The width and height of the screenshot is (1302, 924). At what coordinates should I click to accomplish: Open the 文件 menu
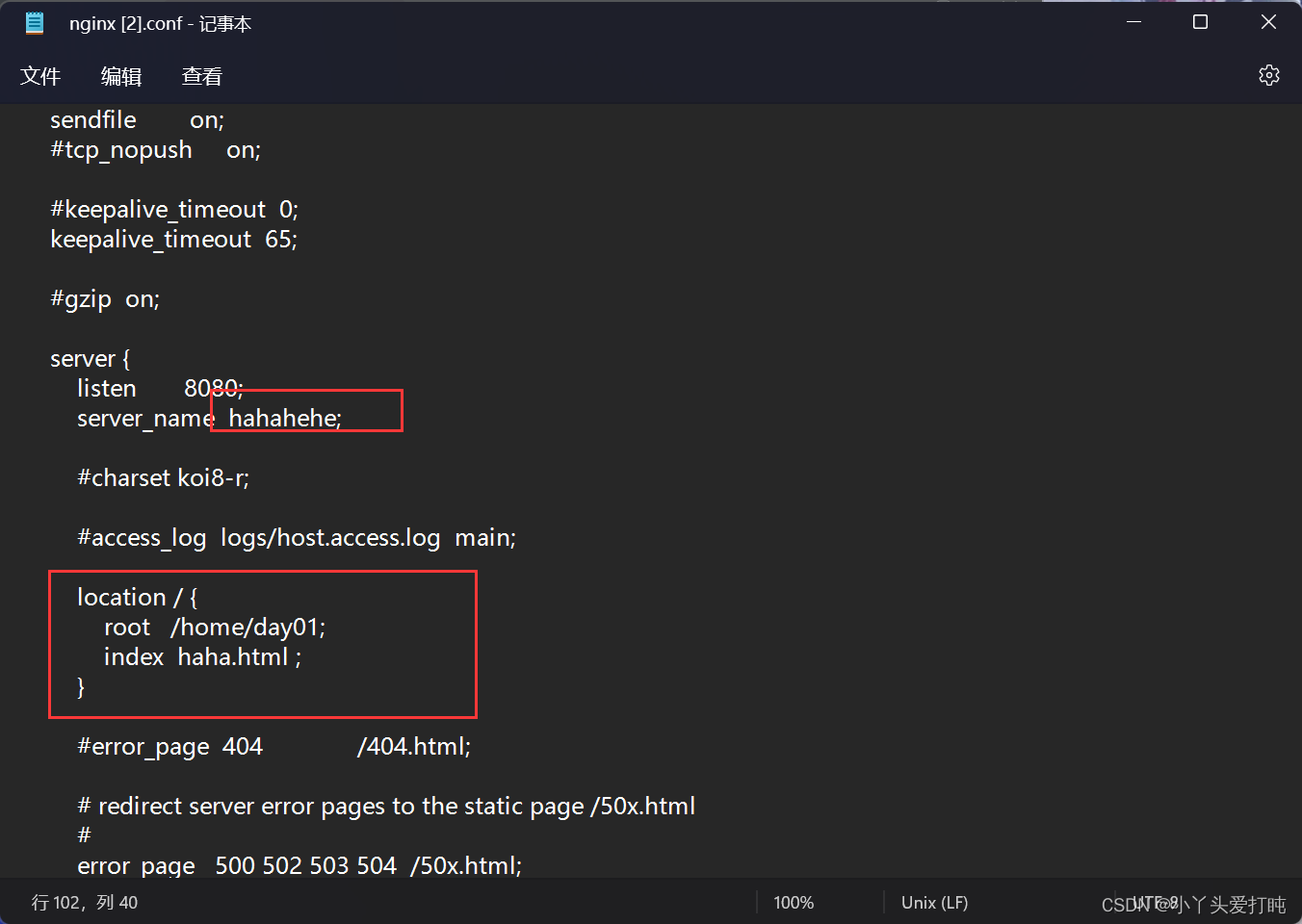pyautogui.click(x=40, y=76)
